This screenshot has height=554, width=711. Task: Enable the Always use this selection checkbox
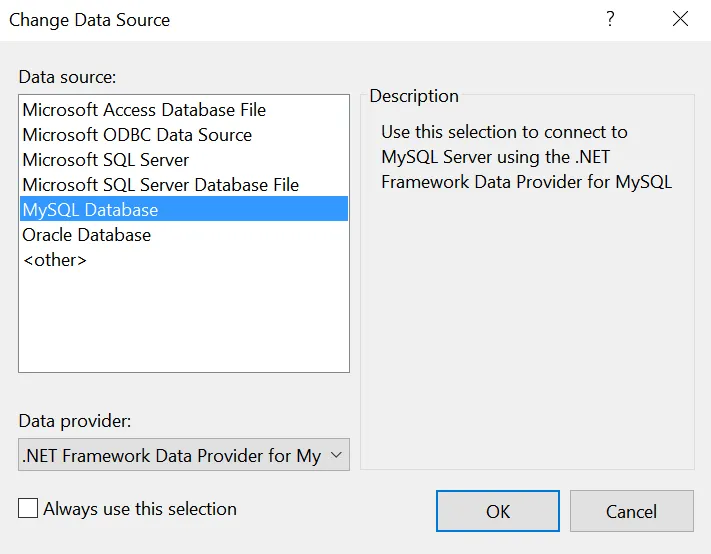[x=28, y=509]
